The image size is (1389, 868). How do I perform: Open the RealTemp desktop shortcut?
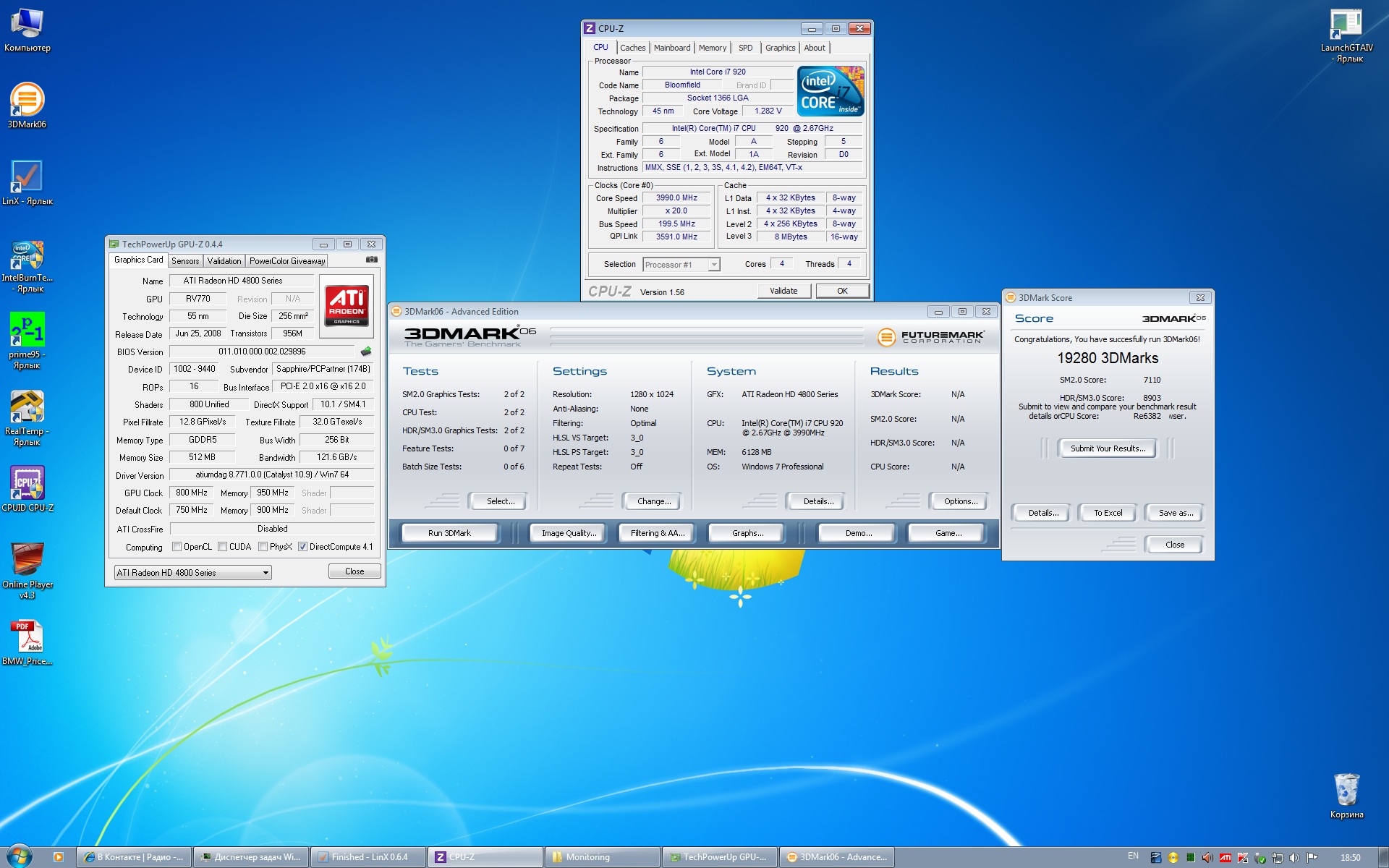point(27,417)
